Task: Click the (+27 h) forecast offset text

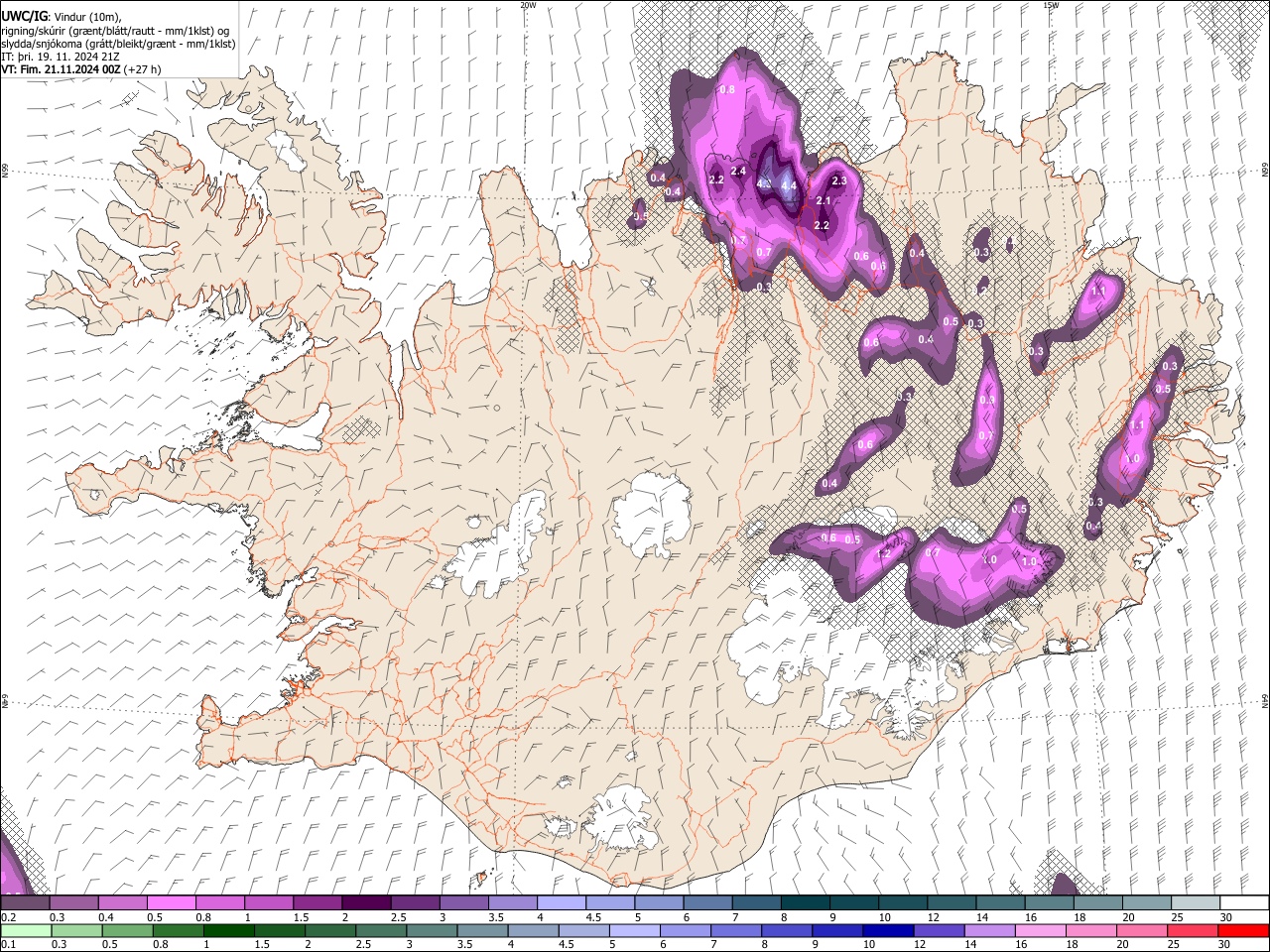Action: 143,69
